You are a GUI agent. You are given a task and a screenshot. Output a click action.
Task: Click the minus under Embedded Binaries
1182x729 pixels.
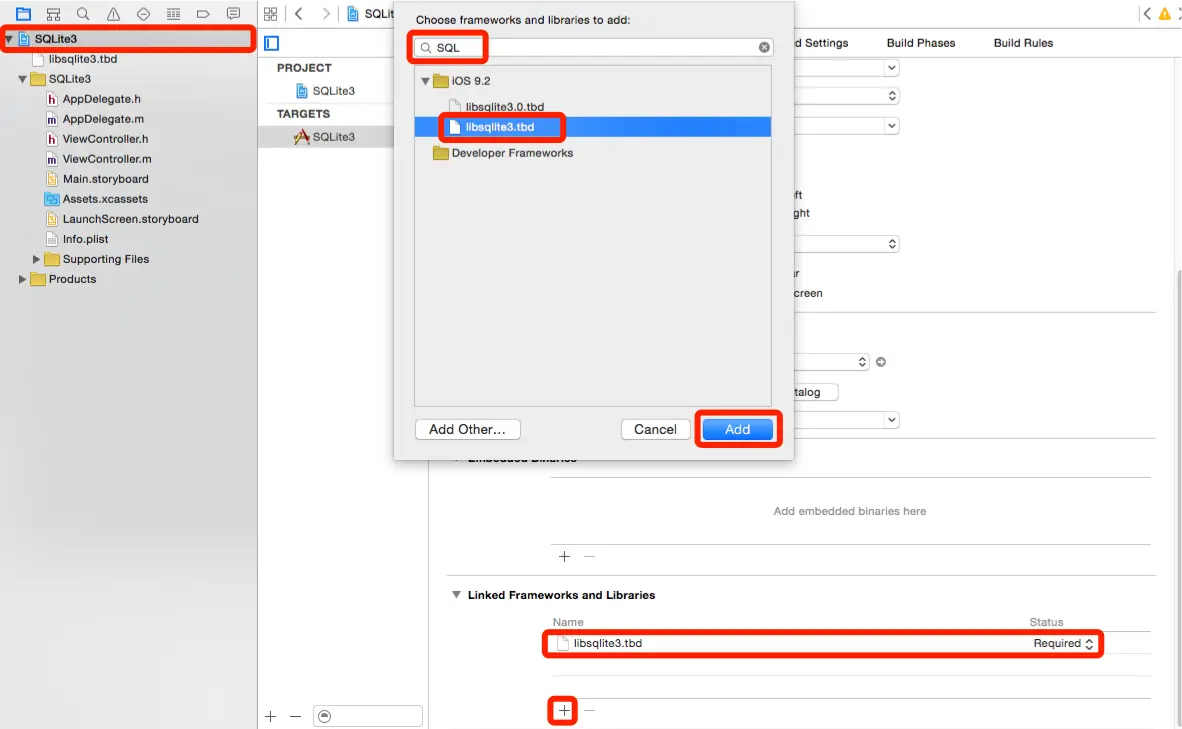coord(589,556)
